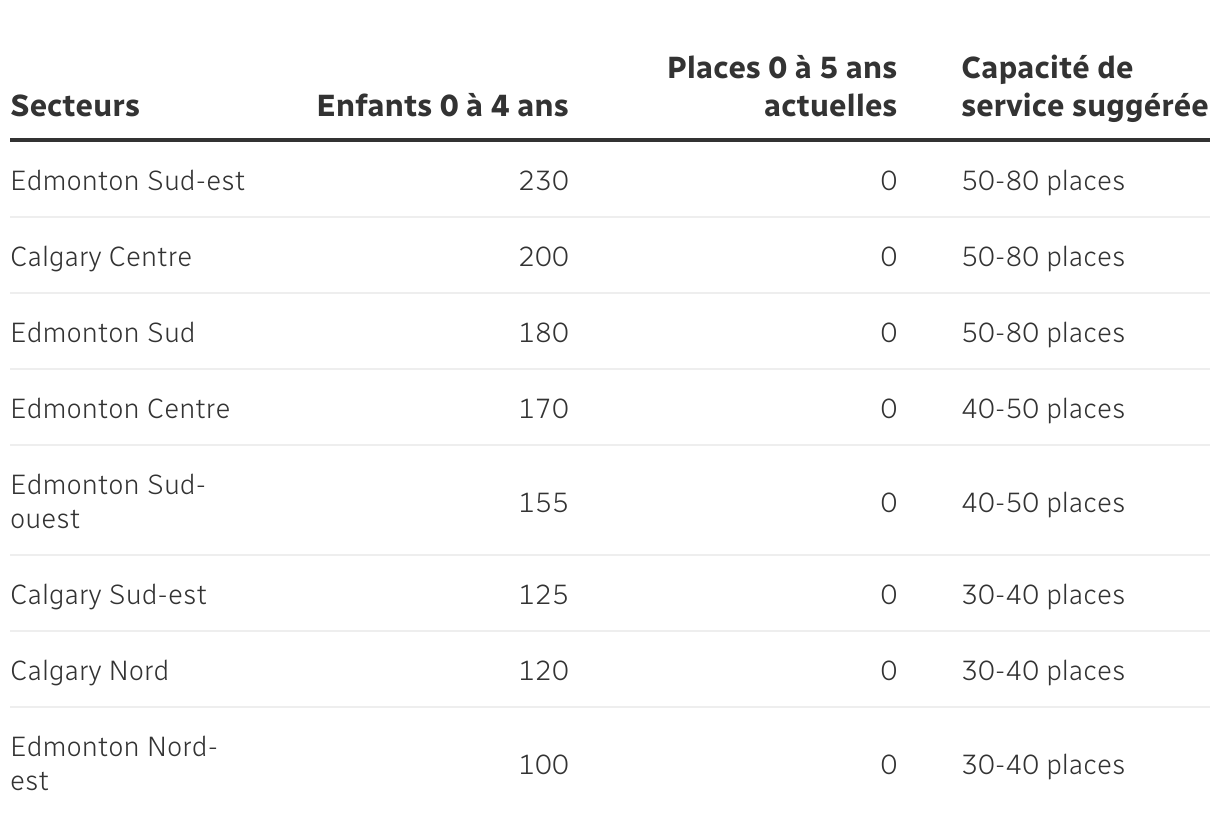Click the Secteurs column header
This screenshot has width=1220, height=826.
(75, 106)
